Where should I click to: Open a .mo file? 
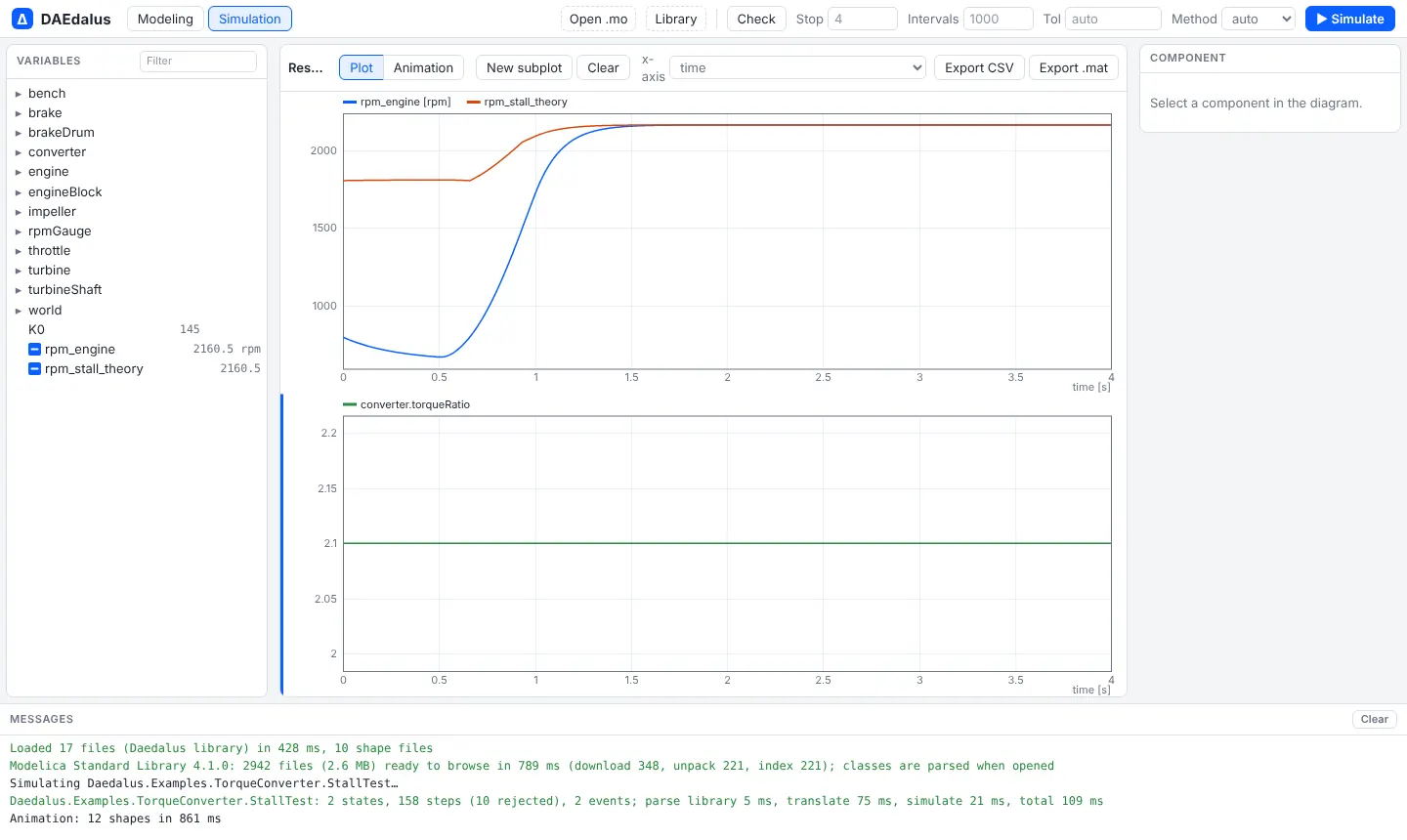598,19
